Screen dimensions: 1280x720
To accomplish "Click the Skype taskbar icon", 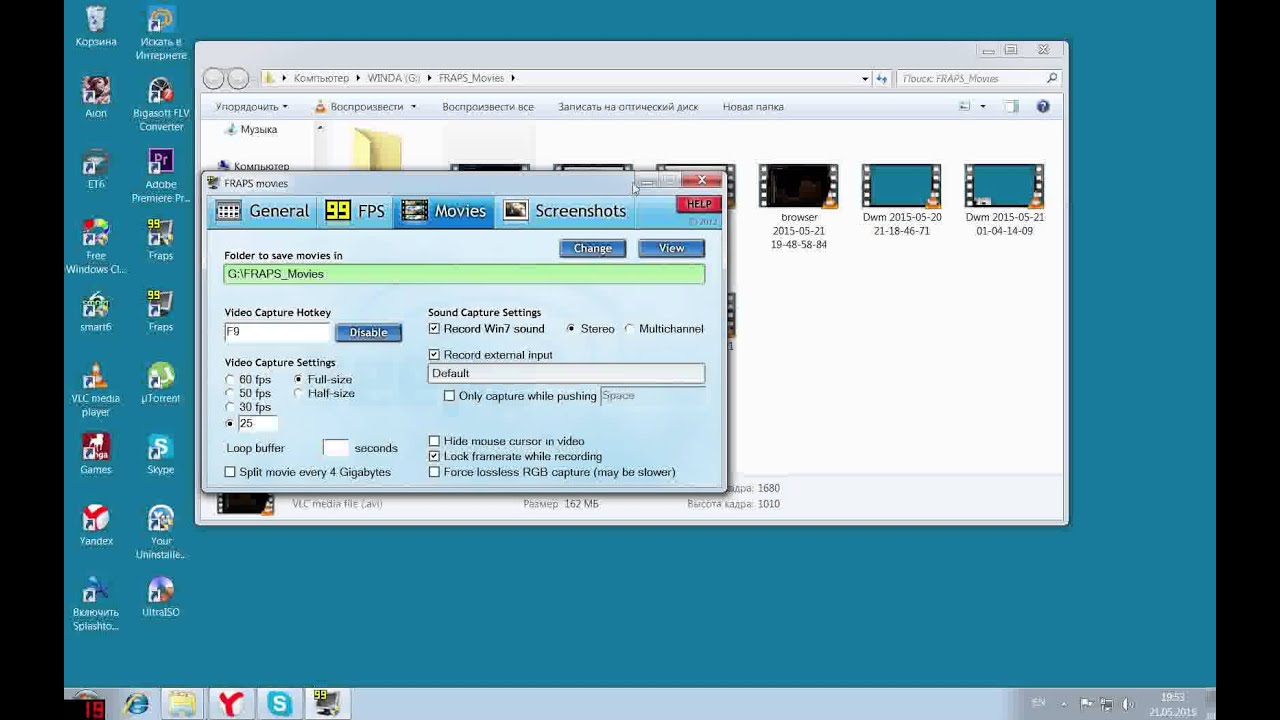I will pos(279,704).
